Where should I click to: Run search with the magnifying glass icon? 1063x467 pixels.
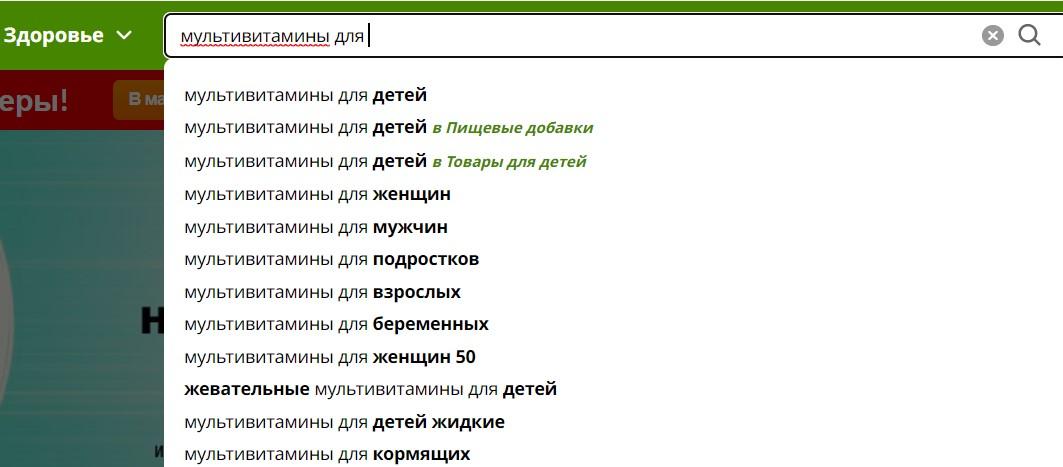pos(1029,35)
